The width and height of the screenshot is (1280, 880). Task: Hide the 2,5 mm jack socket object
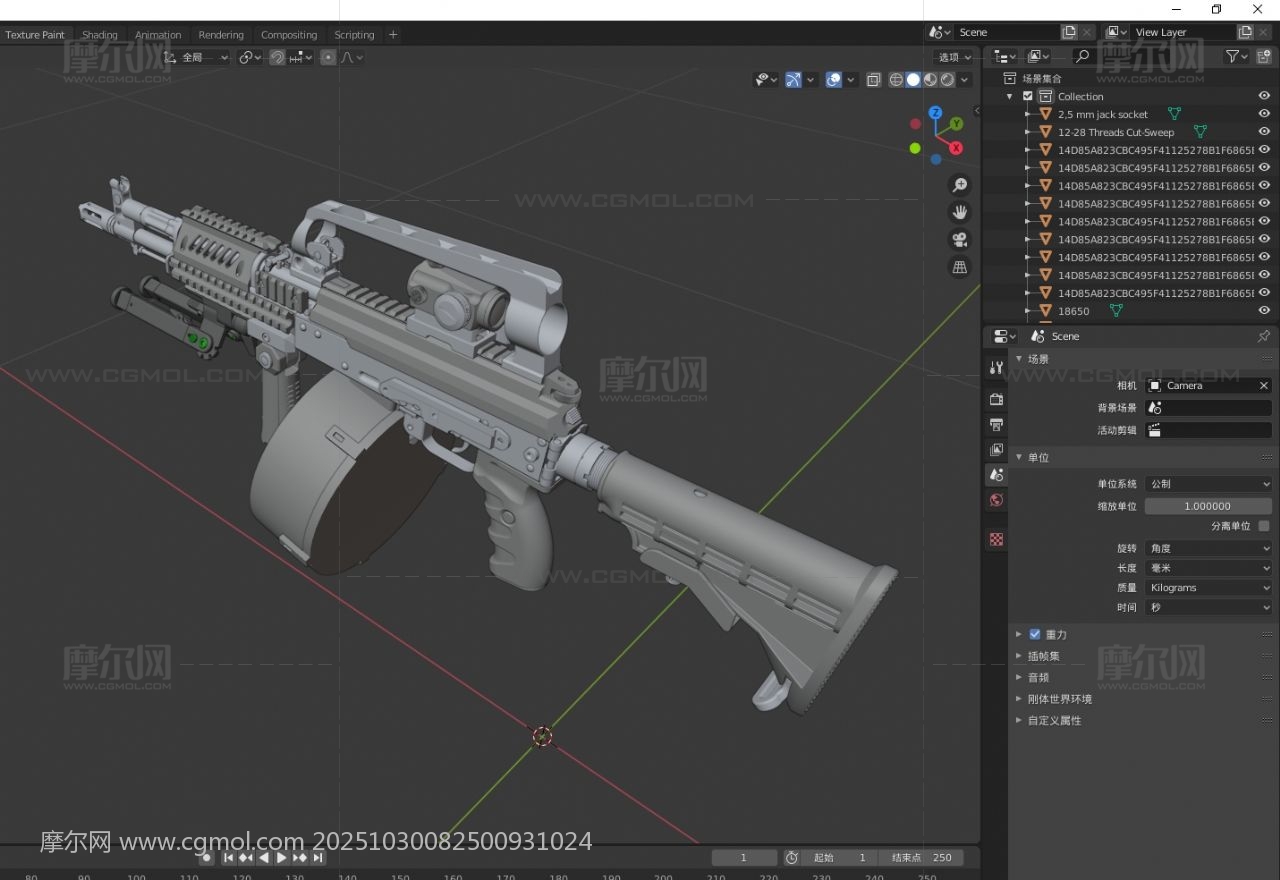1264,114
